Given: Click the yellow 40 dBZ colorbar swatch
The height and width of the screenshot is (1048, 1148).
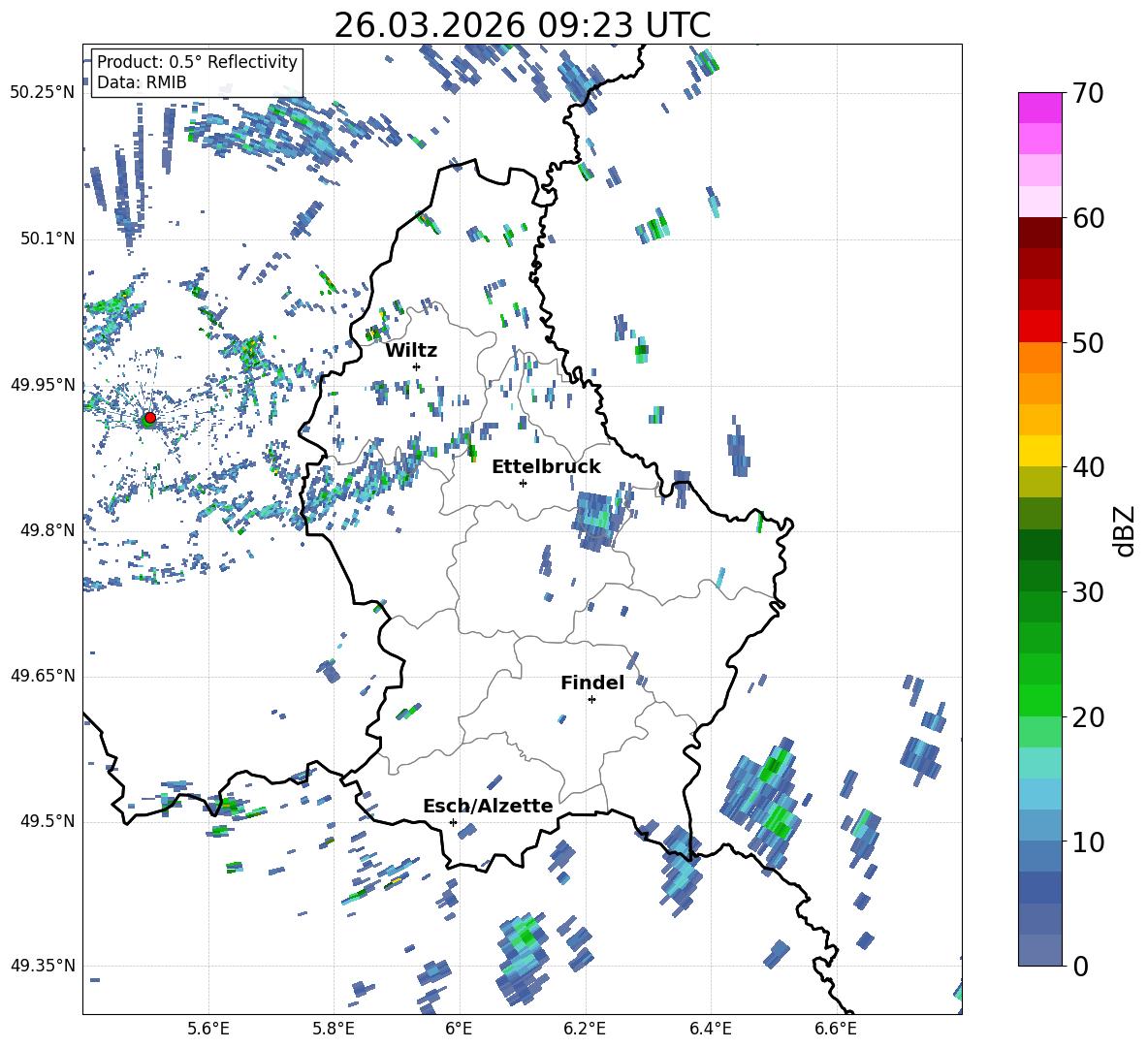Looking at the screenshot, I should coord(1039,451).
